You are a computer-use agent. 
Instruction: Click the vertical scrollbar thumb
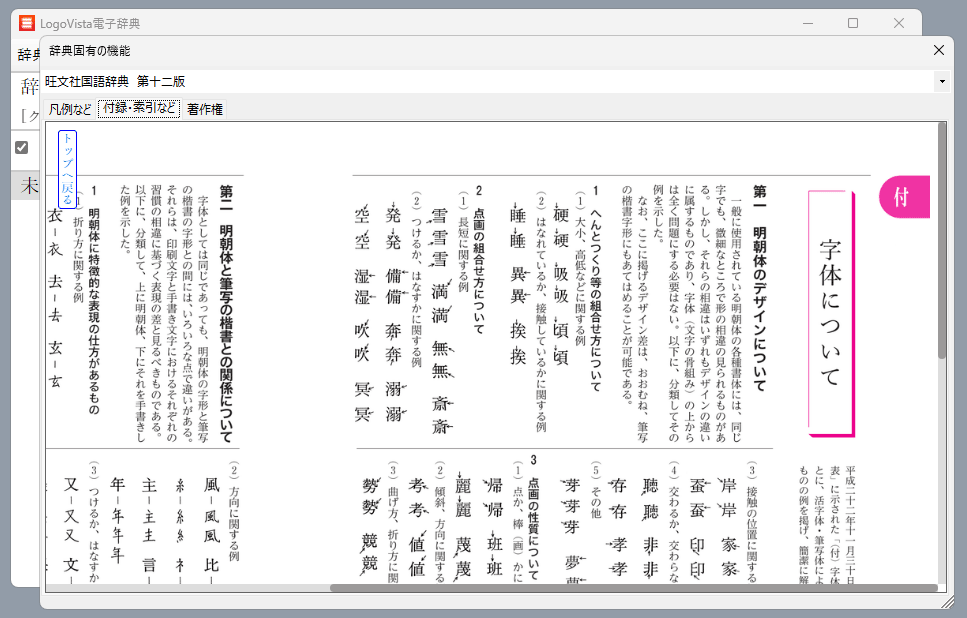pyautogui.click(x=941, y=241)
